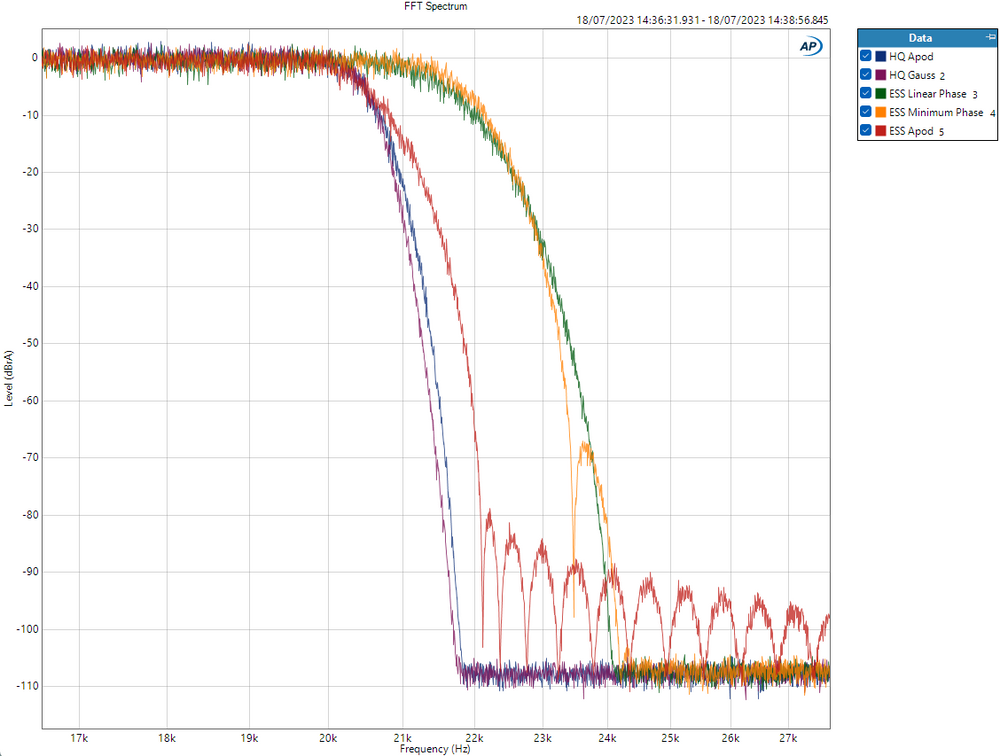Select the ESS Minimum Phase legend label

click(x=936, y=112)
